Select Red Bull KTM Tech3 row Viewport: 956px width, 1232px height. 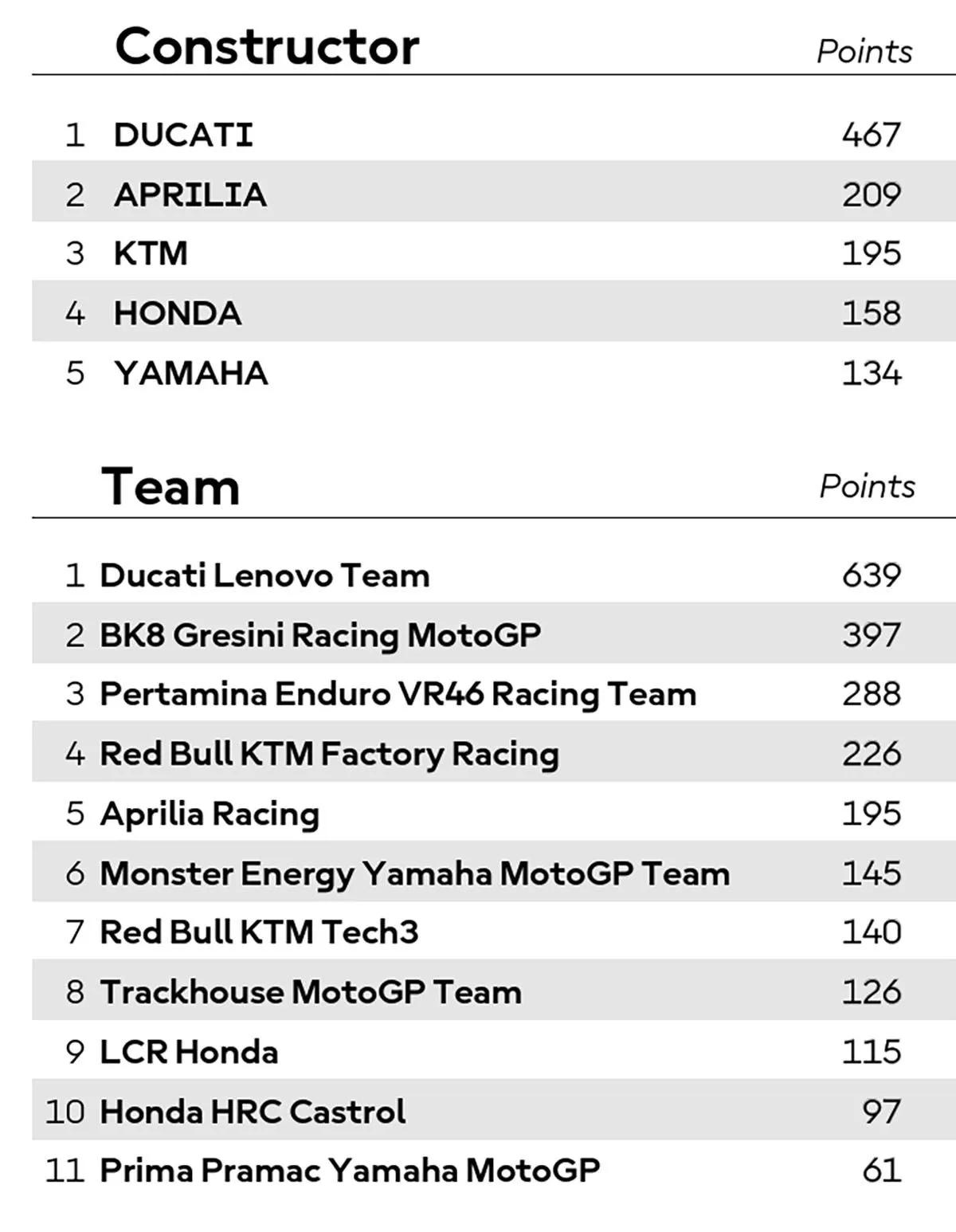click(259, 932)
